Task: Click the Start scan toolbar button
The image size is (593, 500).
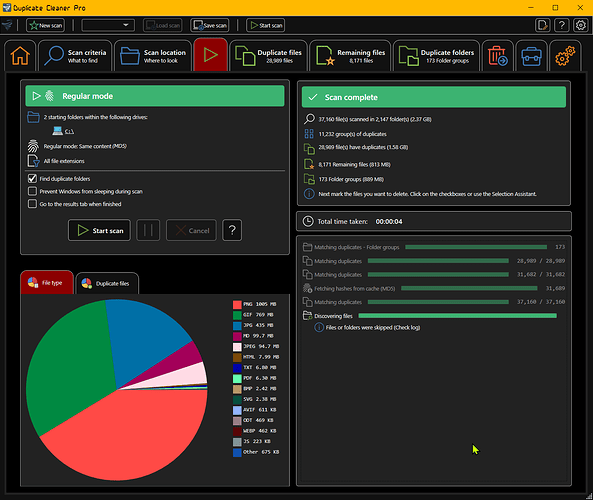Action: coord(265,25)
